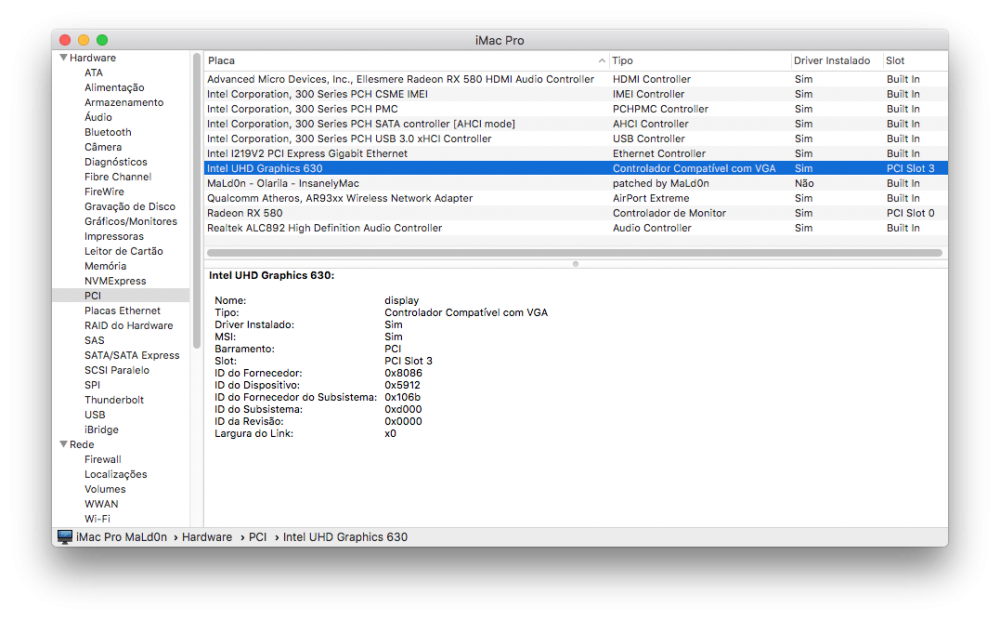Select Localizações under Rede
1000x621 pixels.
click(115, 474)
